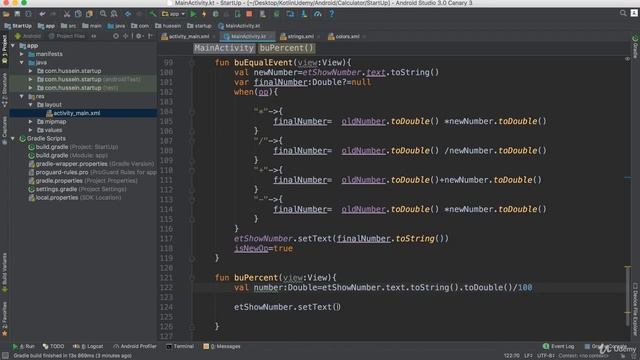Open the Android Profiler tool window

(135, 347)
